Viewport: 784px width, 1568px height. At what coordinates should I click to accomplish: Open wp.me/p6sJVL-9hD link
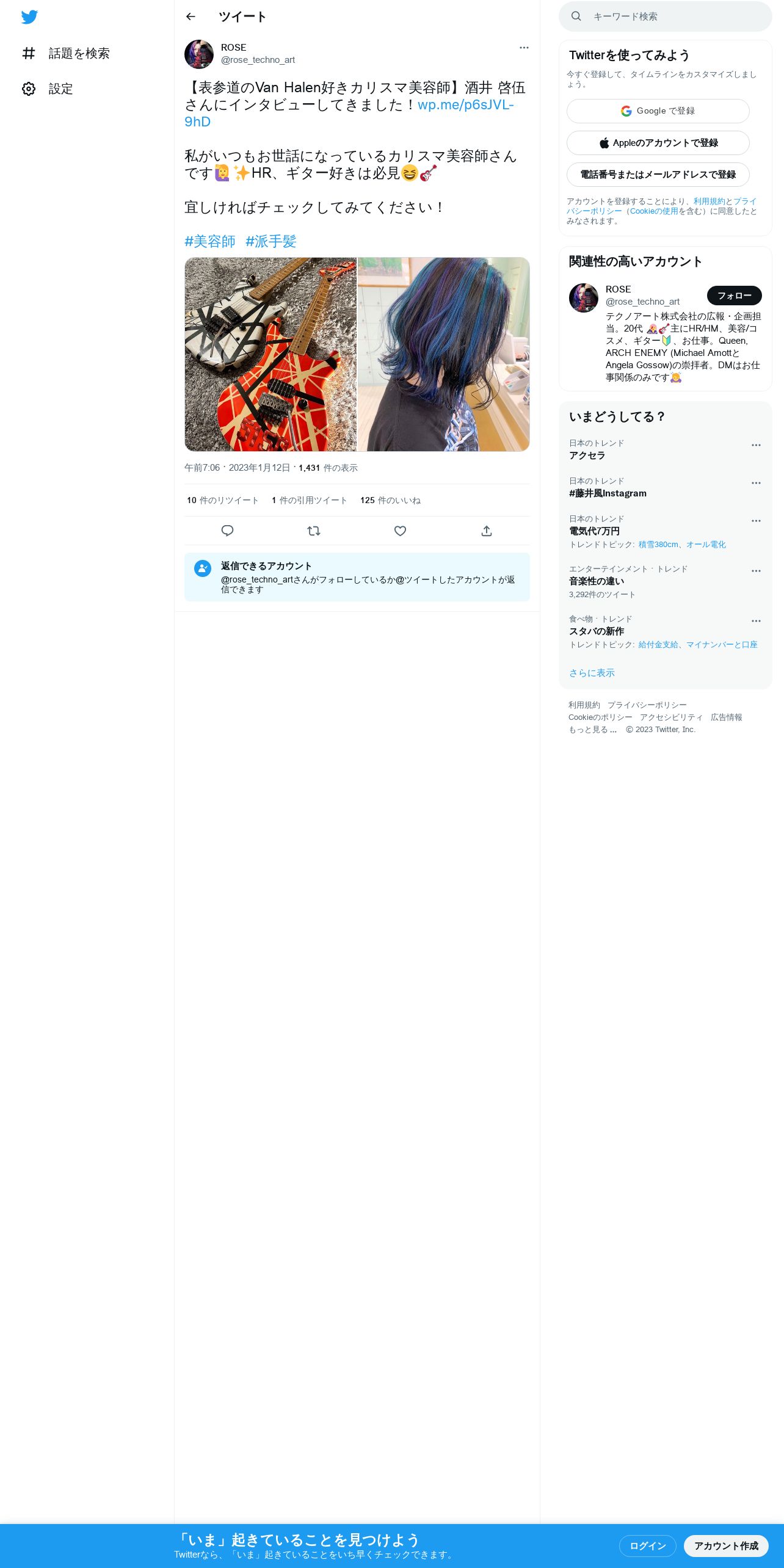[465, 105]
